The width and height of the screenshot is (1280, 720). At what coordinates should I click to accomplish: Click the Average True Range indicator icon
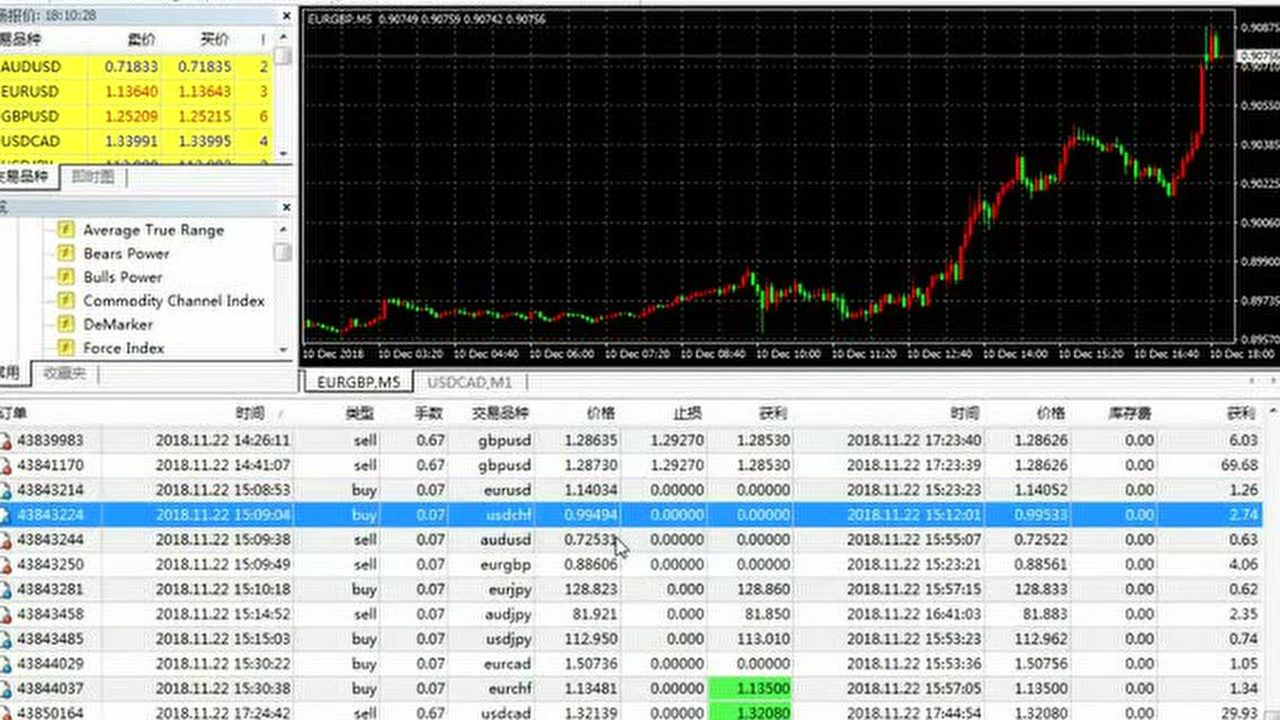click(x=66, y=230)
